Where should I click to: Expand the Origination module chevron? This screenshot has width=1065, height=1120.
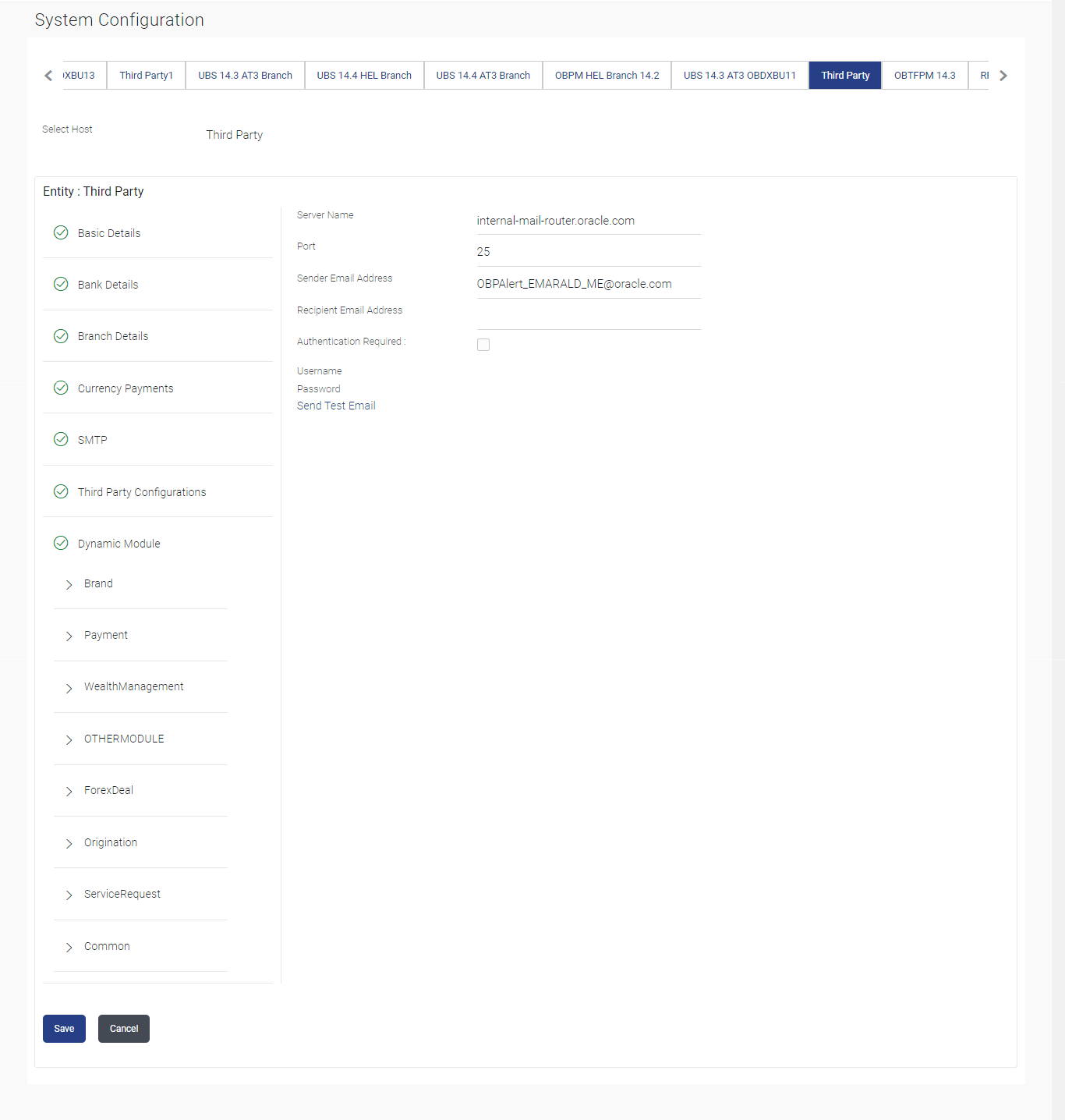coord(69,843)
